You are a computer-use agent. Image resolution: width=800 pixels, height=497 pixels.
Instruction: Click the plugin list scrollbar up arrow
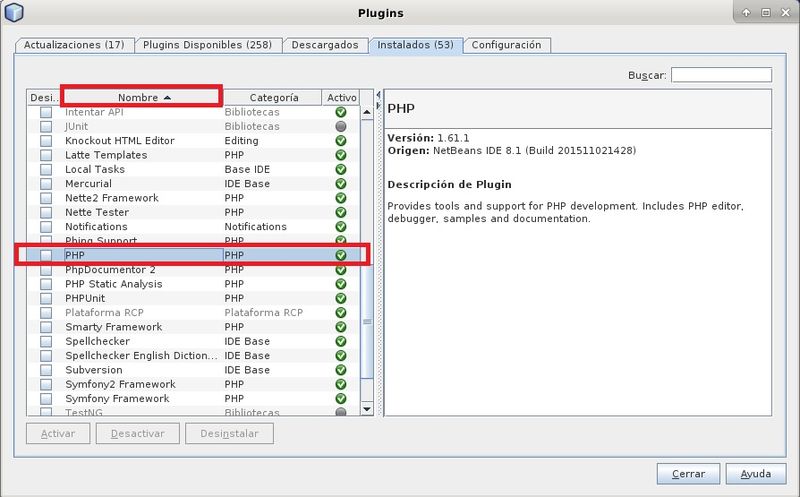[367, 112]
